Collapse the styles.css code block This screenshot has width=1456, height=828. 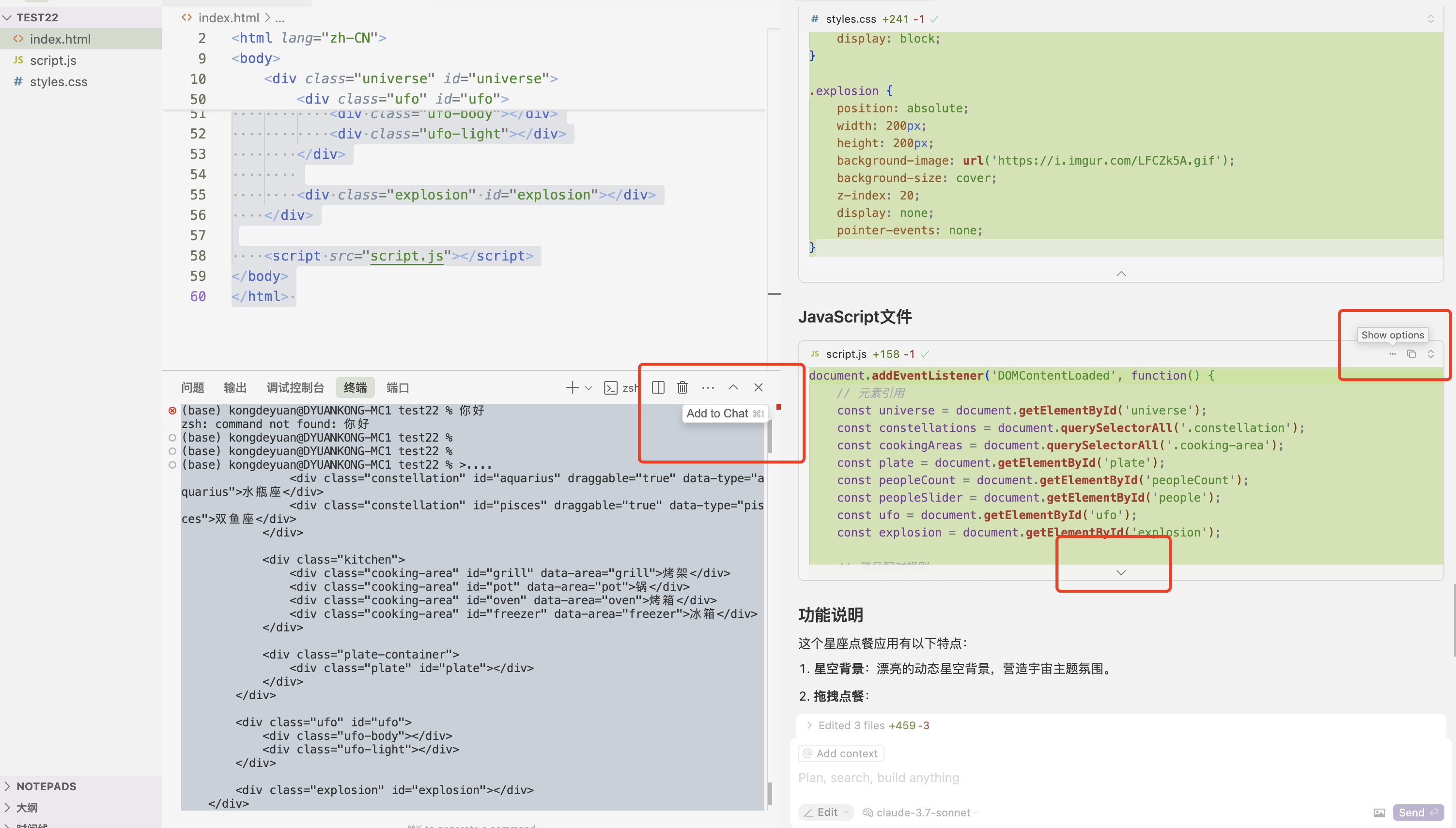tap(1120, 274)
